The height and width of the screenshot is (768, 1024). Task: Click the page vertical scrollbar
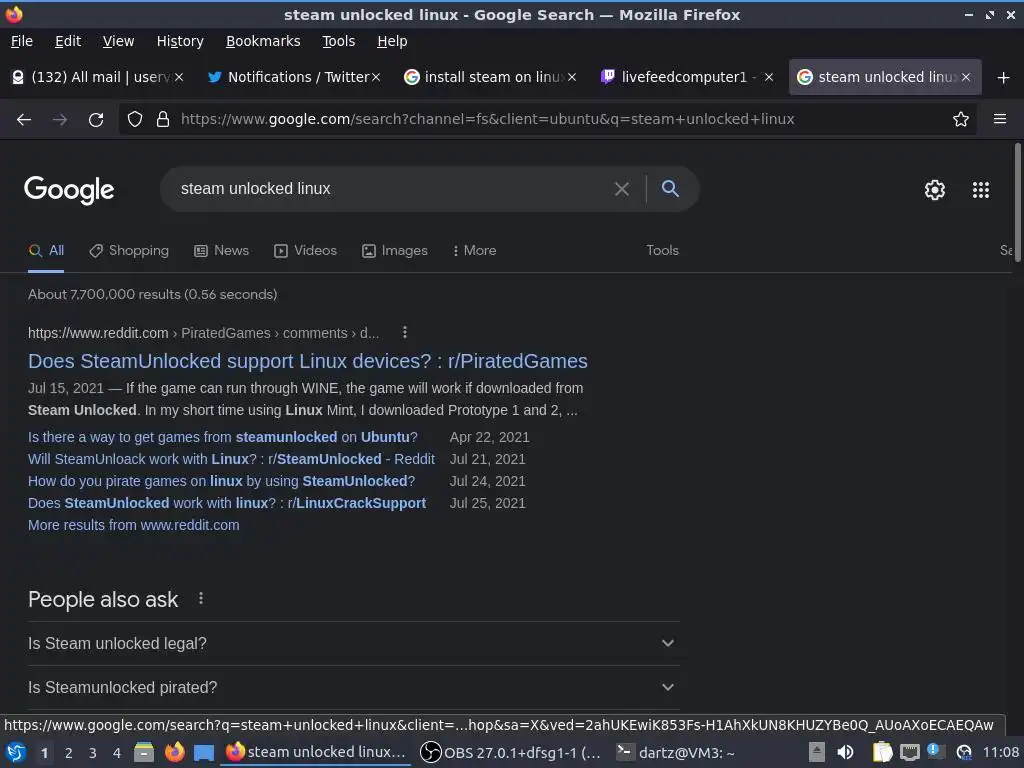pyautogui.click(x=1017, y=202)
